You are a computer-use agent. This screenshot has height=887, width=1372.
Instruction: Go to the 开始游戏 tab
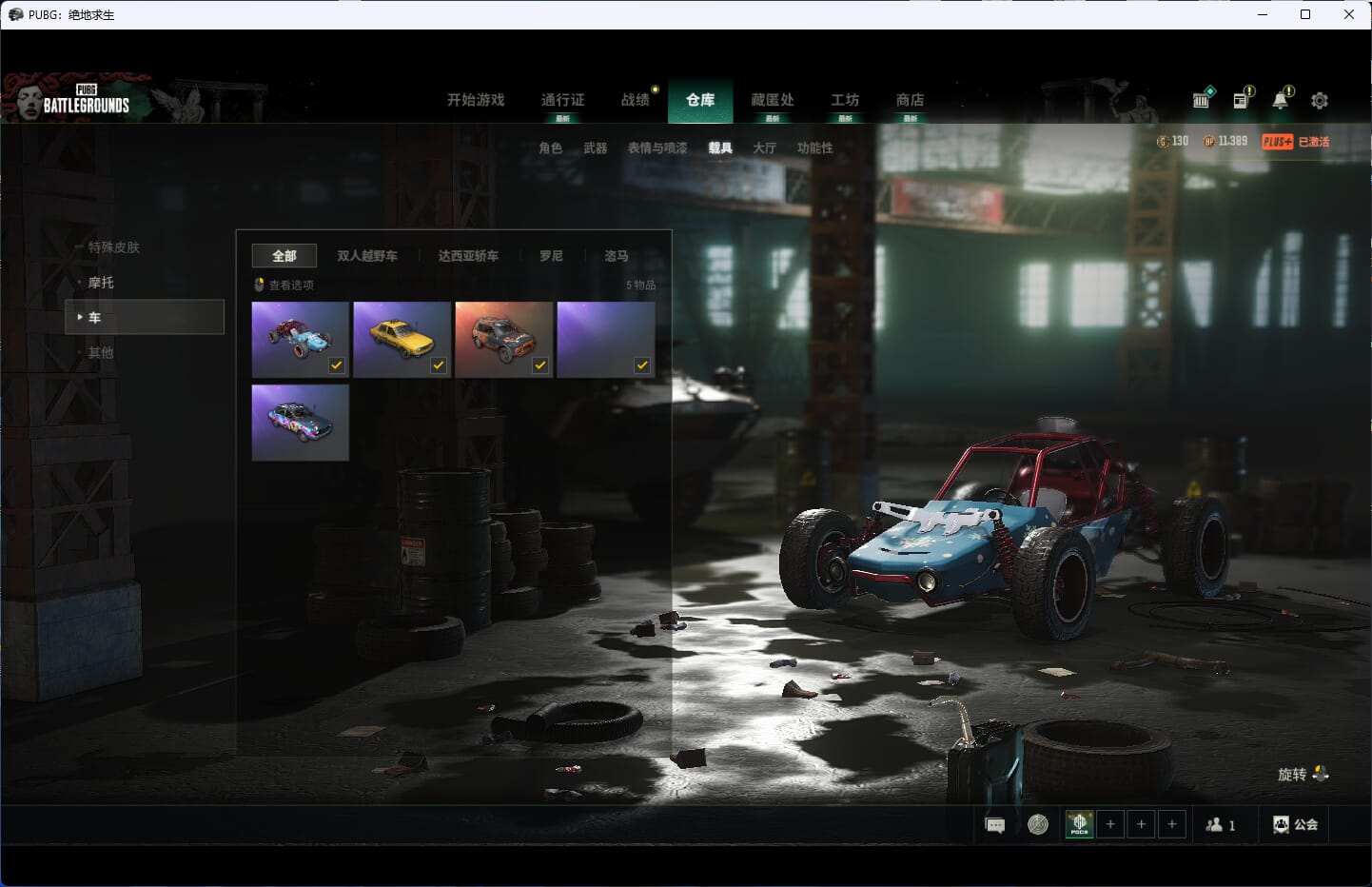tap(476, 100)
